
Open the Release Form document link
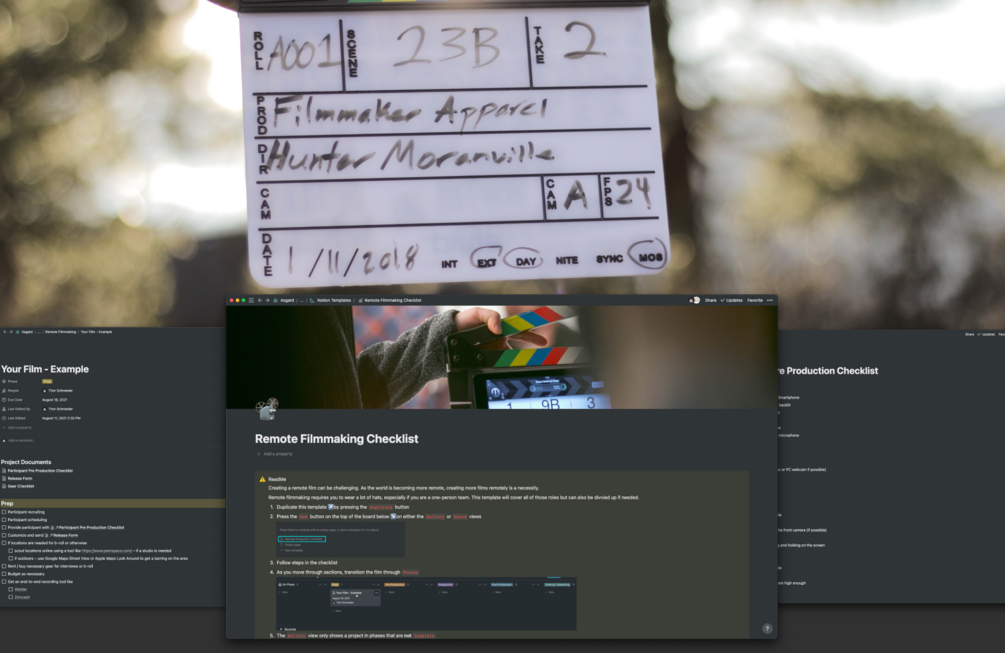[x=20, y=478]
